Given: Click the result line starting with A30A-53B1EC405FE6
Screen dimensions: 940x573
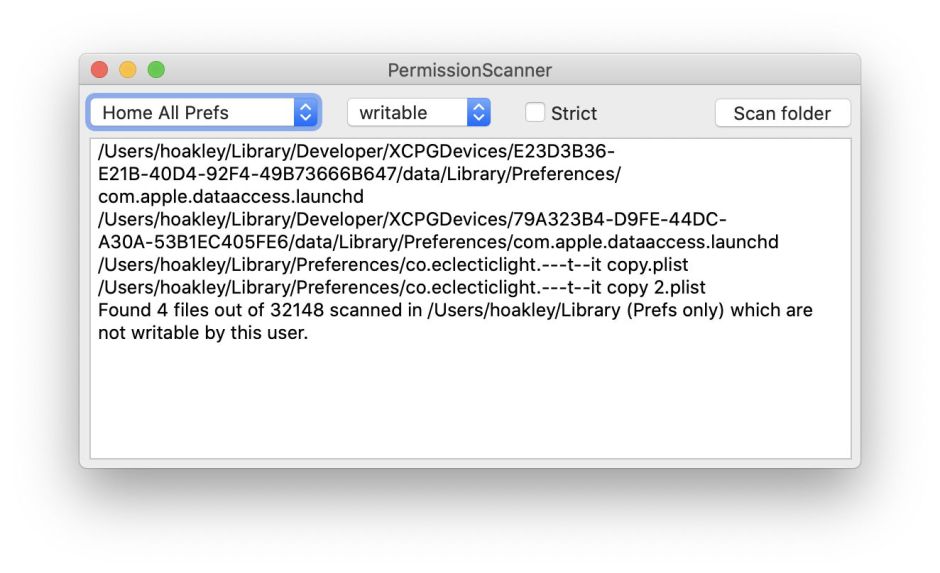Looking at the screenshot, I should tap(438, 242).
